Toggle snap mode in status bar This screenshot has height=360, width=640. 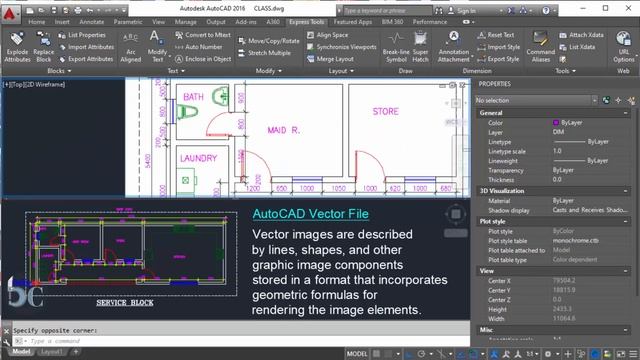tap(388, 354)
